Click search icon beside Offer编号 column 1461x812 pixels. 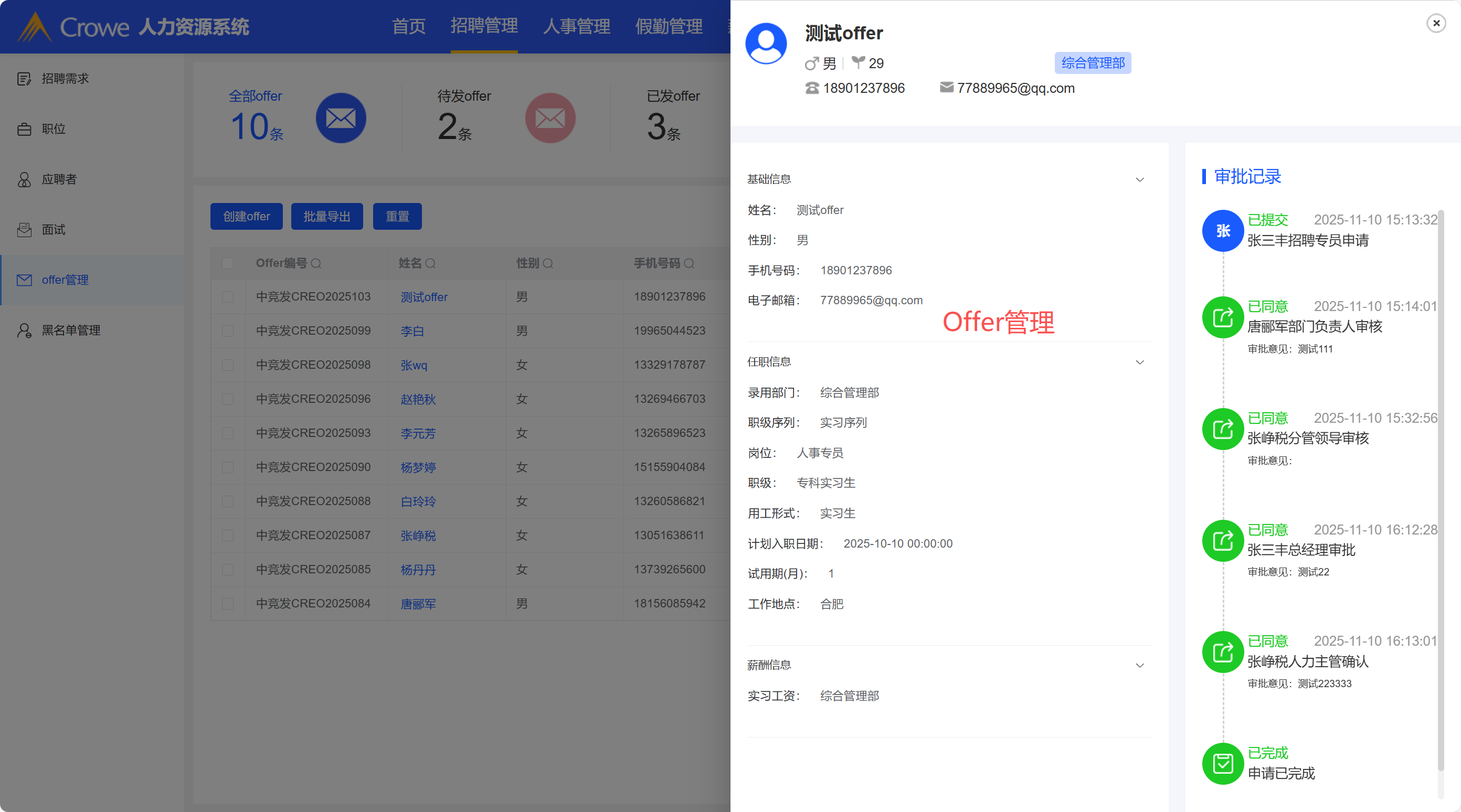coord(316,264)
